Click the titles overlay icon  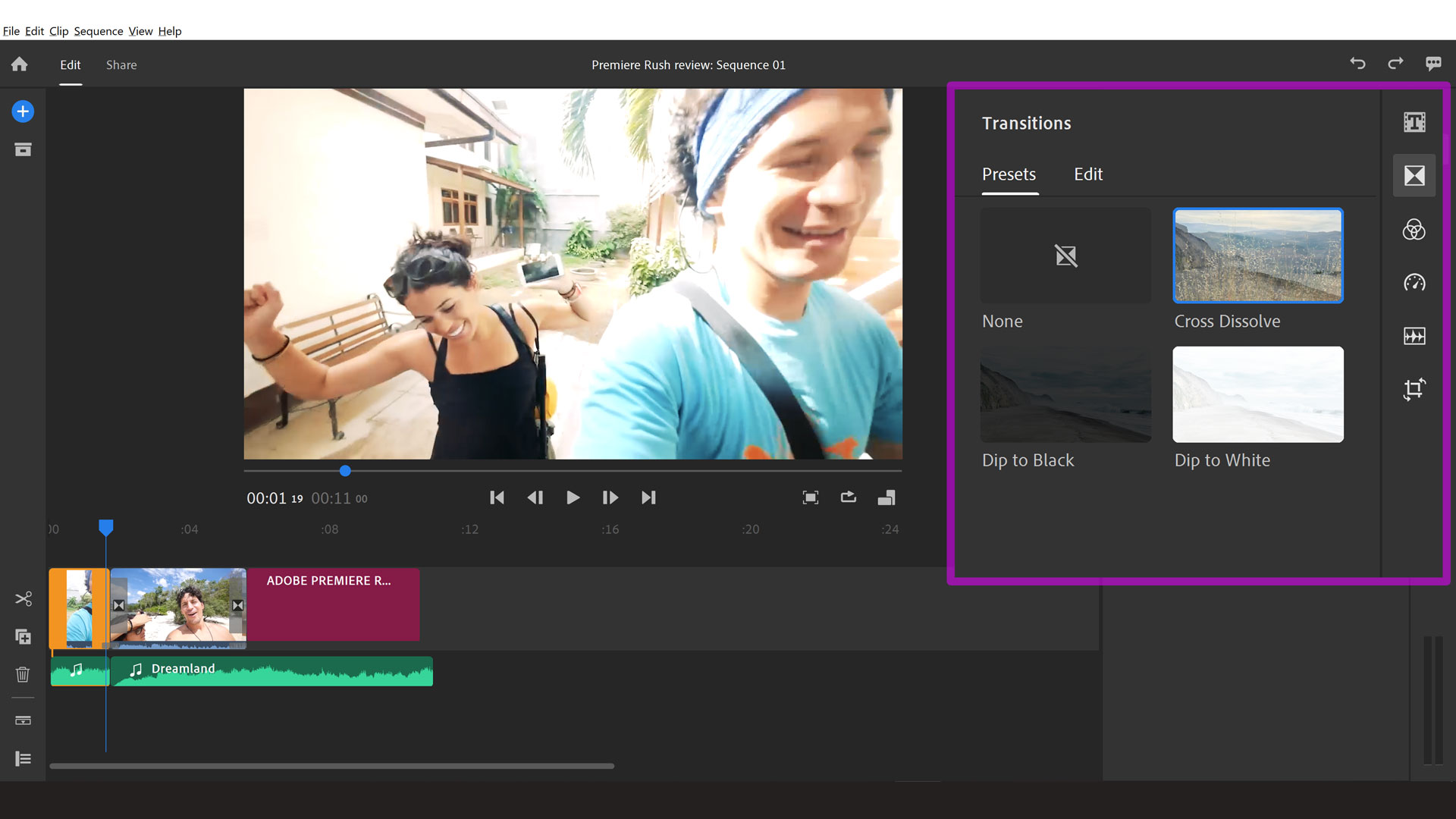(x=1414, y=122)
